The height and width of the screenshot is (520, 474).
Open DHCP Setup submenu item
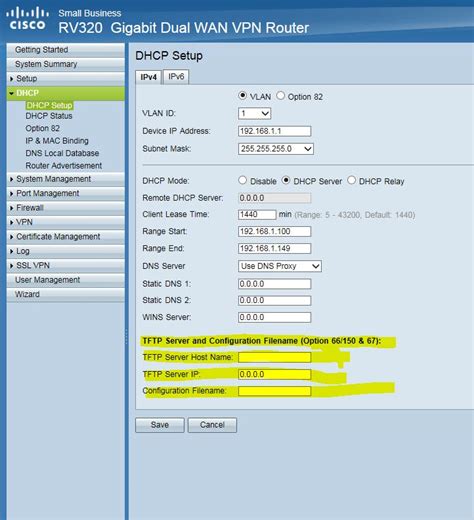coord(49,105)
